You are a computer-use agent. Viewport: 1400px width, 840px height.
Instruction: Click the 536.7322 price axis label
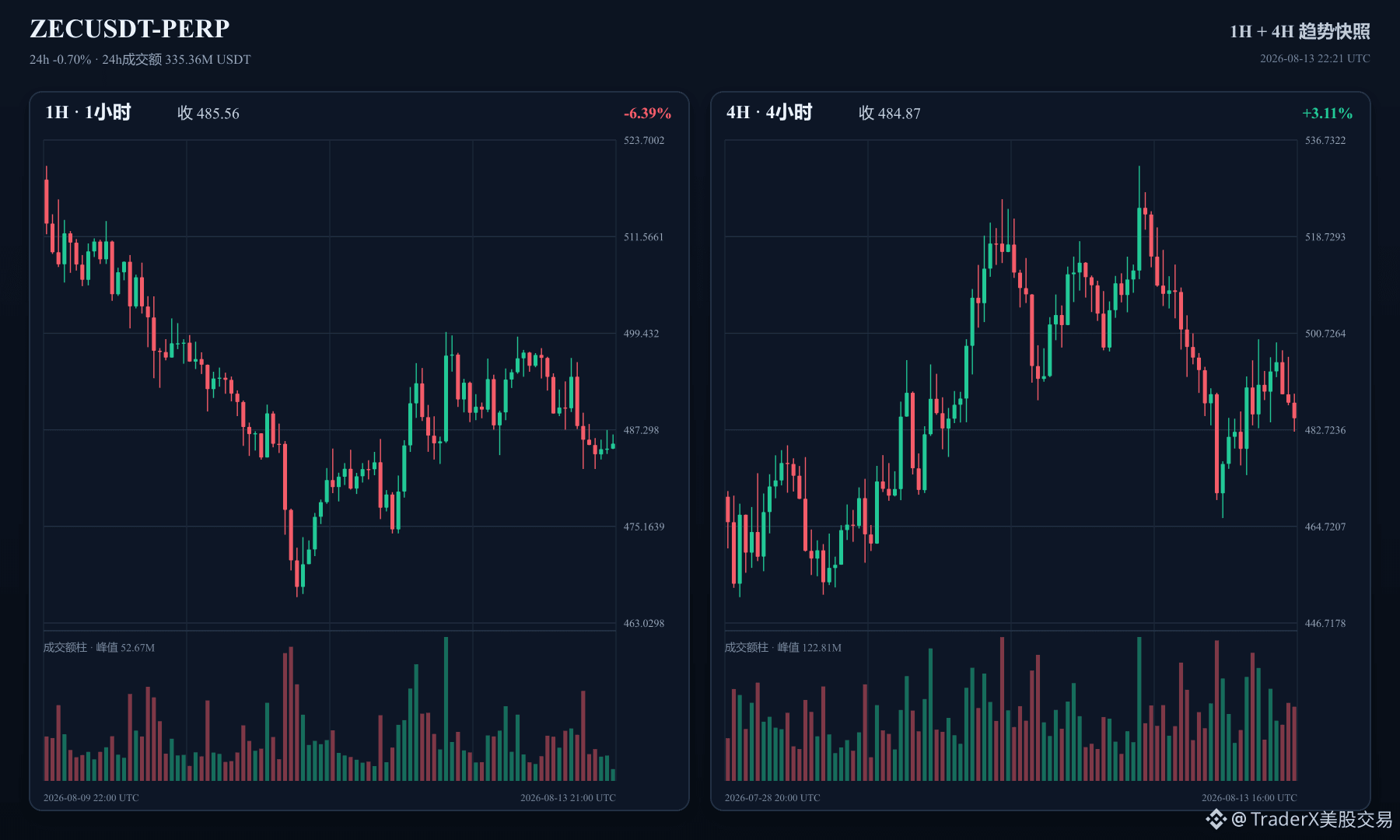tap(1325, 141)
